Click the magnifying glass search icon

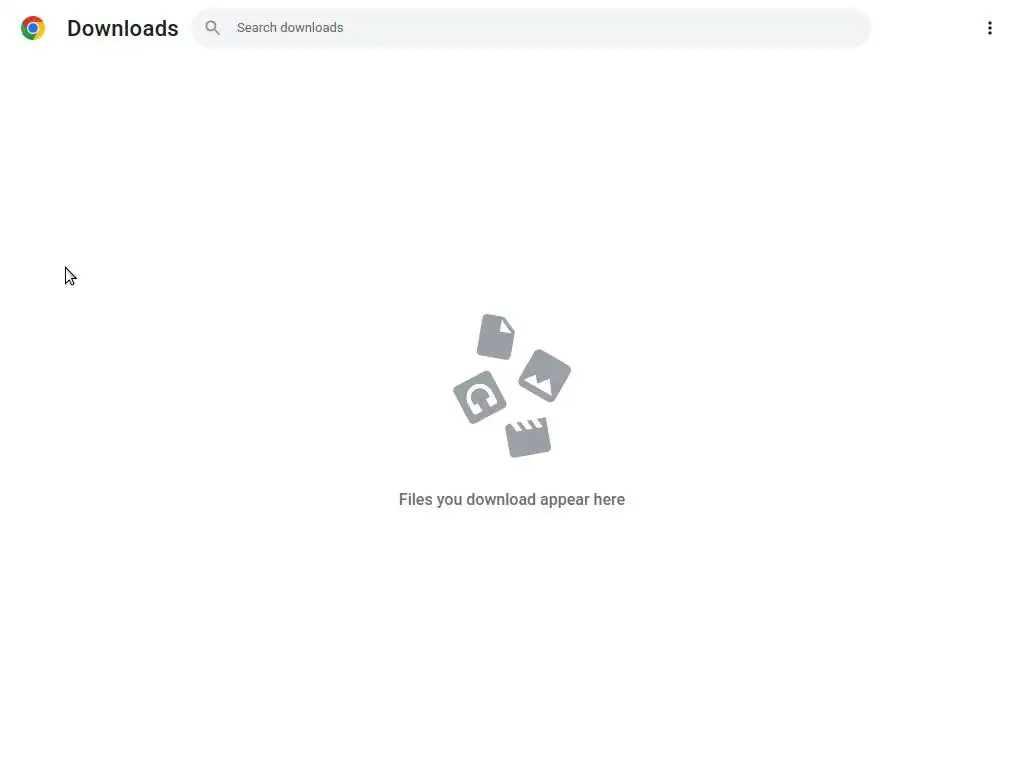coord(212,27)
